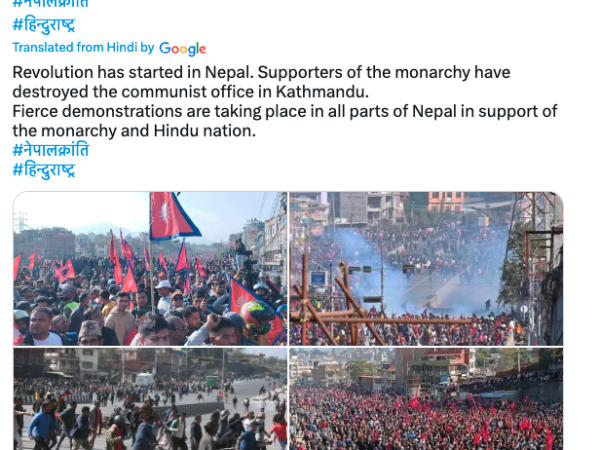This screenshot has width=600, height=450.
Task: Open the red-flag rally aerial photo
Action: (426, 399)
